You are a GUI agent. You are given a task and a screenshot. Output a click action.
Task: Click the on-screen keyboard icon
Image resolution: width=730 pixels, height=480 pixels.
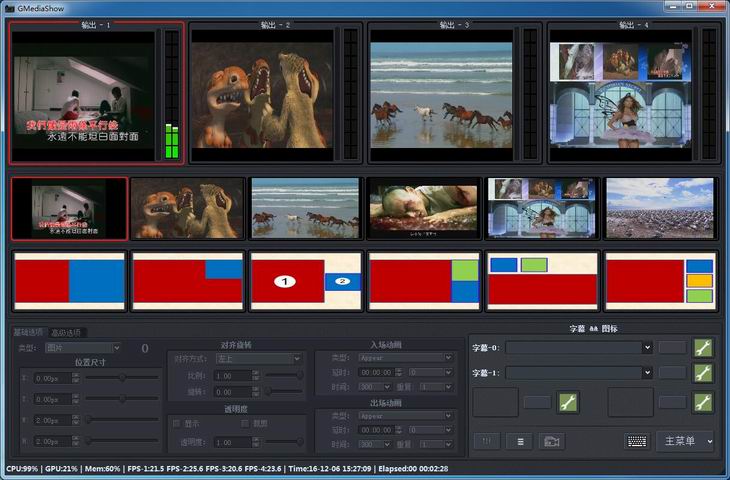[636, 441]
